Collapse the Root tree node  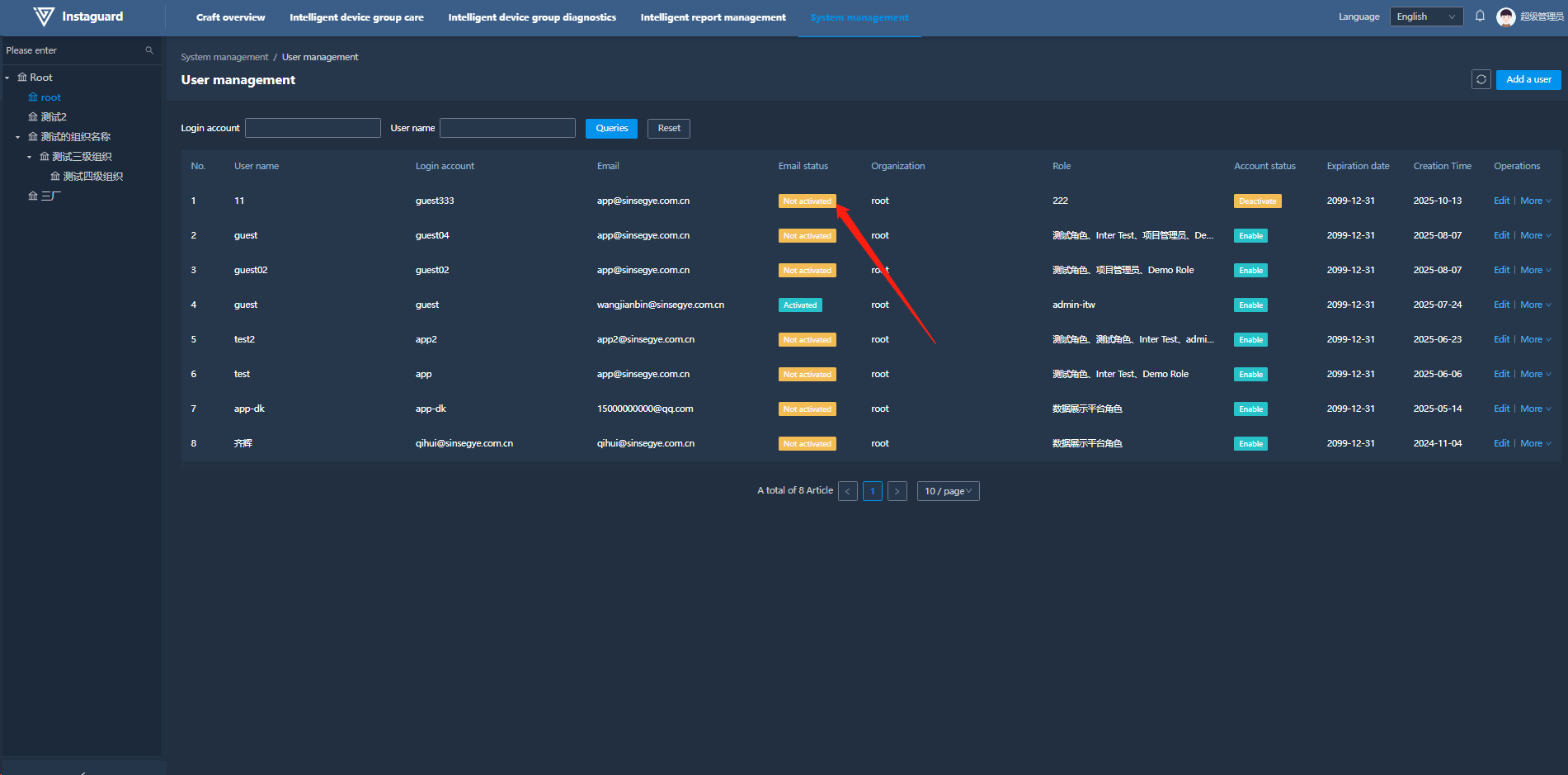tap(7, 78)
